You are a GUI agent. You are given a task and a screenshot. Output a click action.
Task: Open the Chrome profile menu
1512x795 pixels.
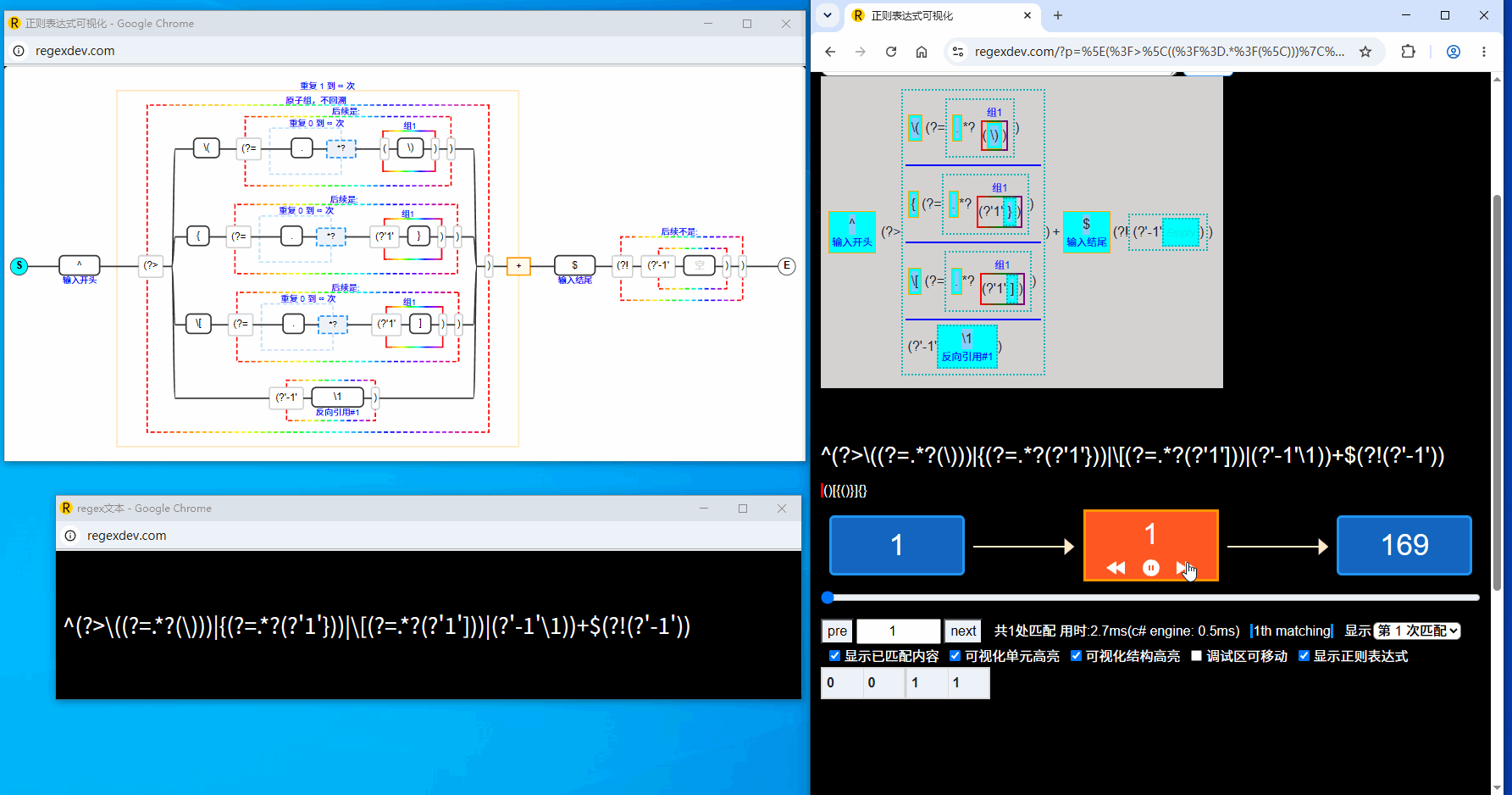pos(1454,52)
